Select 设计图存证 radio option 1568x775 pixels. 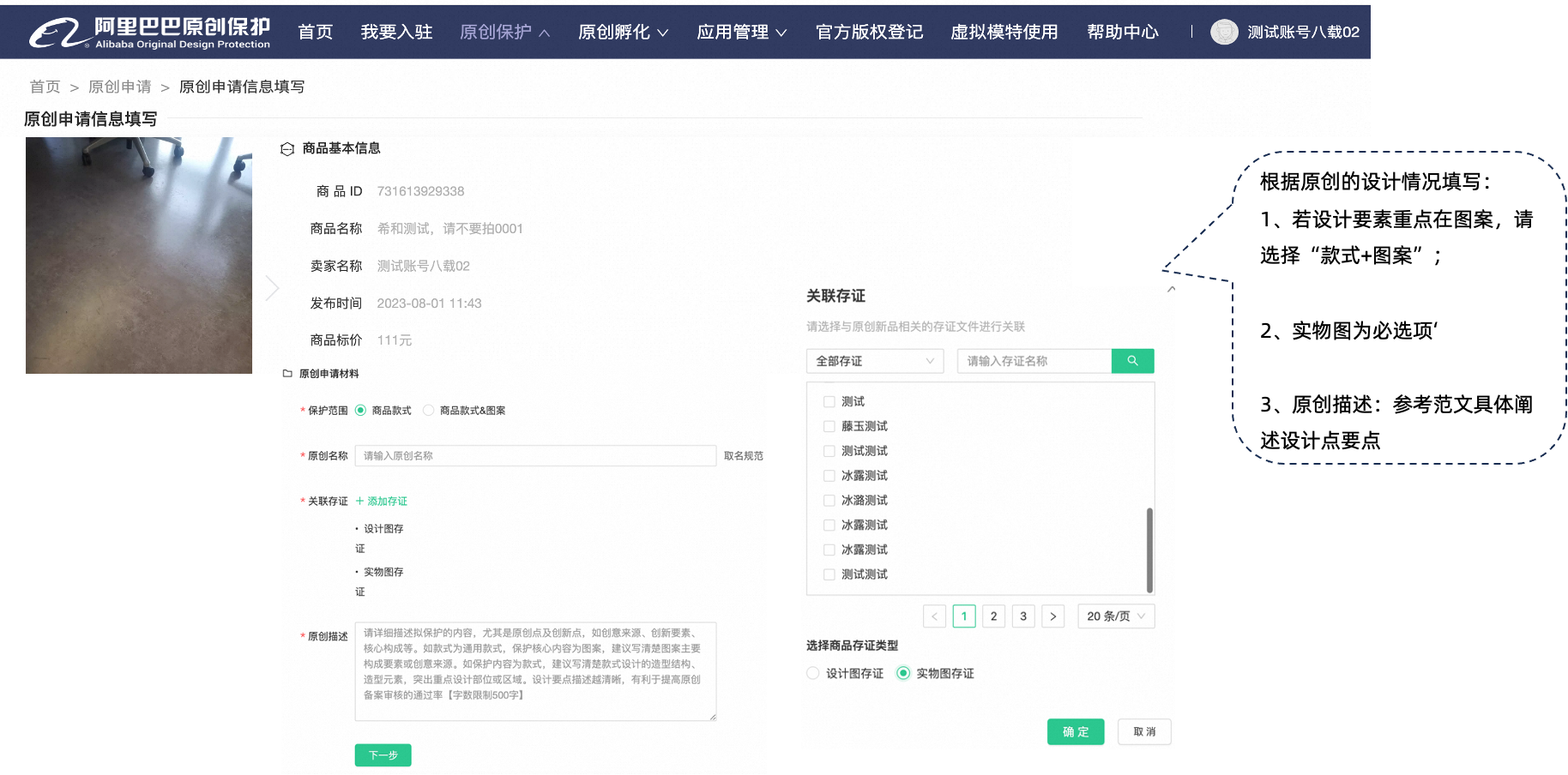pos(812,674)
